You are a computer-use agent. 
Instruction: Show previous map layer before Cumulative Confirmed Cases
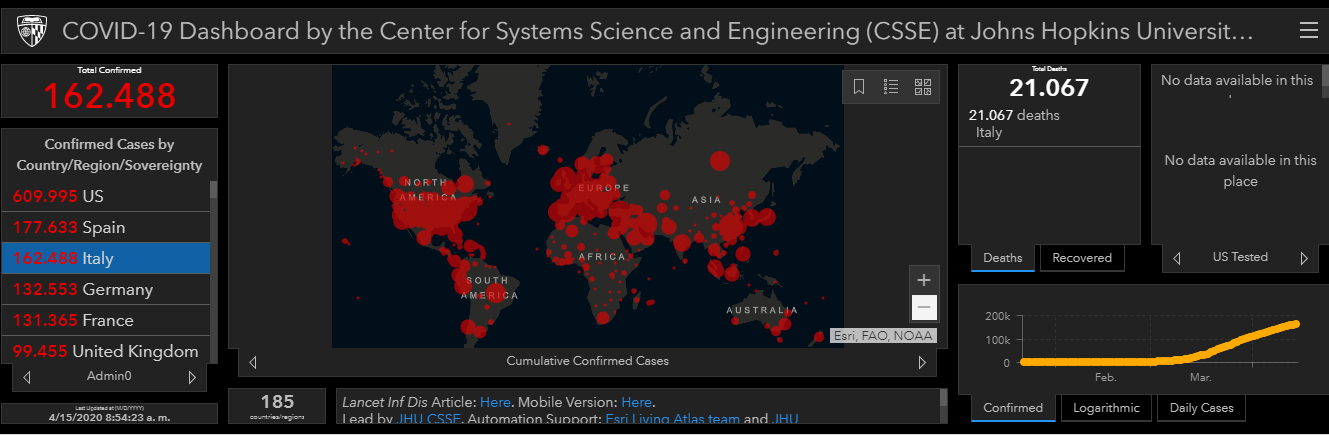click(253, 362)
